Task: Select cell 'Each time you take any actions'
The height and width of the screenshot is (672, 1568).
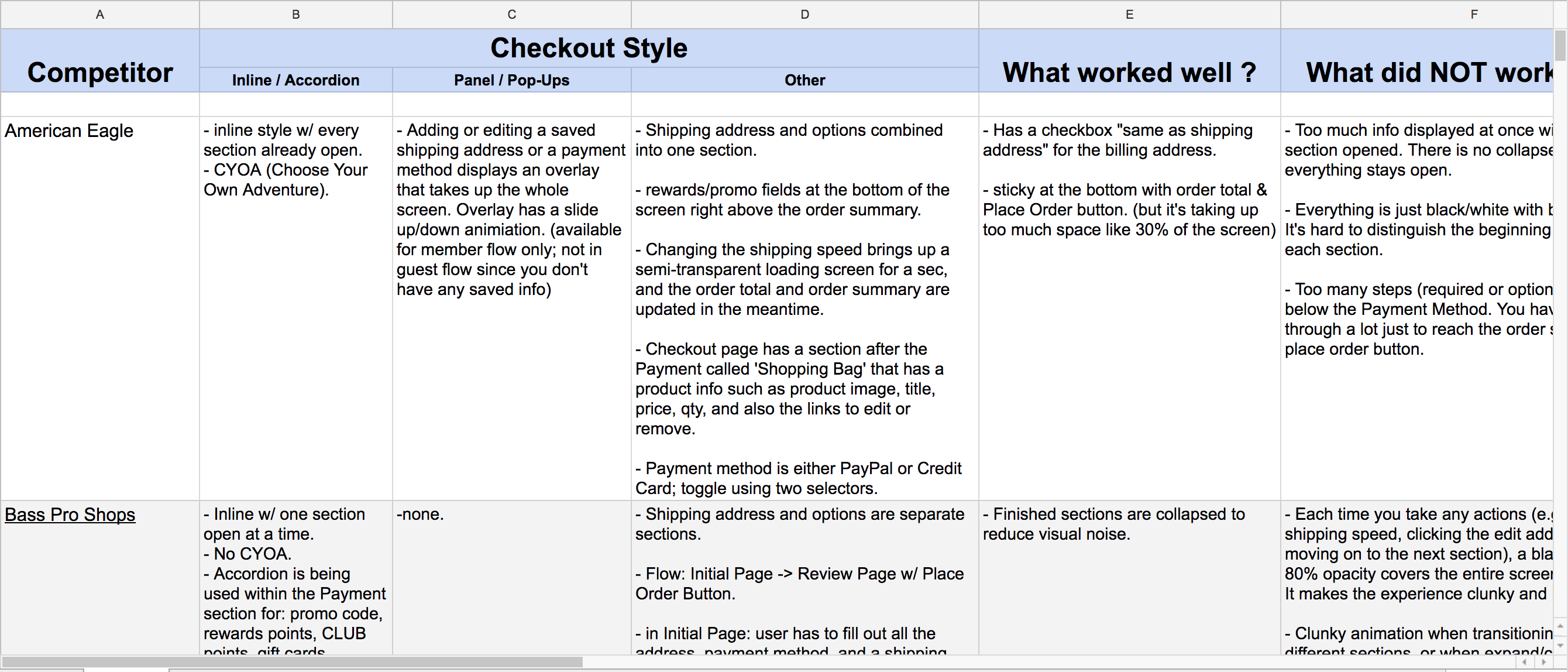Action: tap(1417, 578)
